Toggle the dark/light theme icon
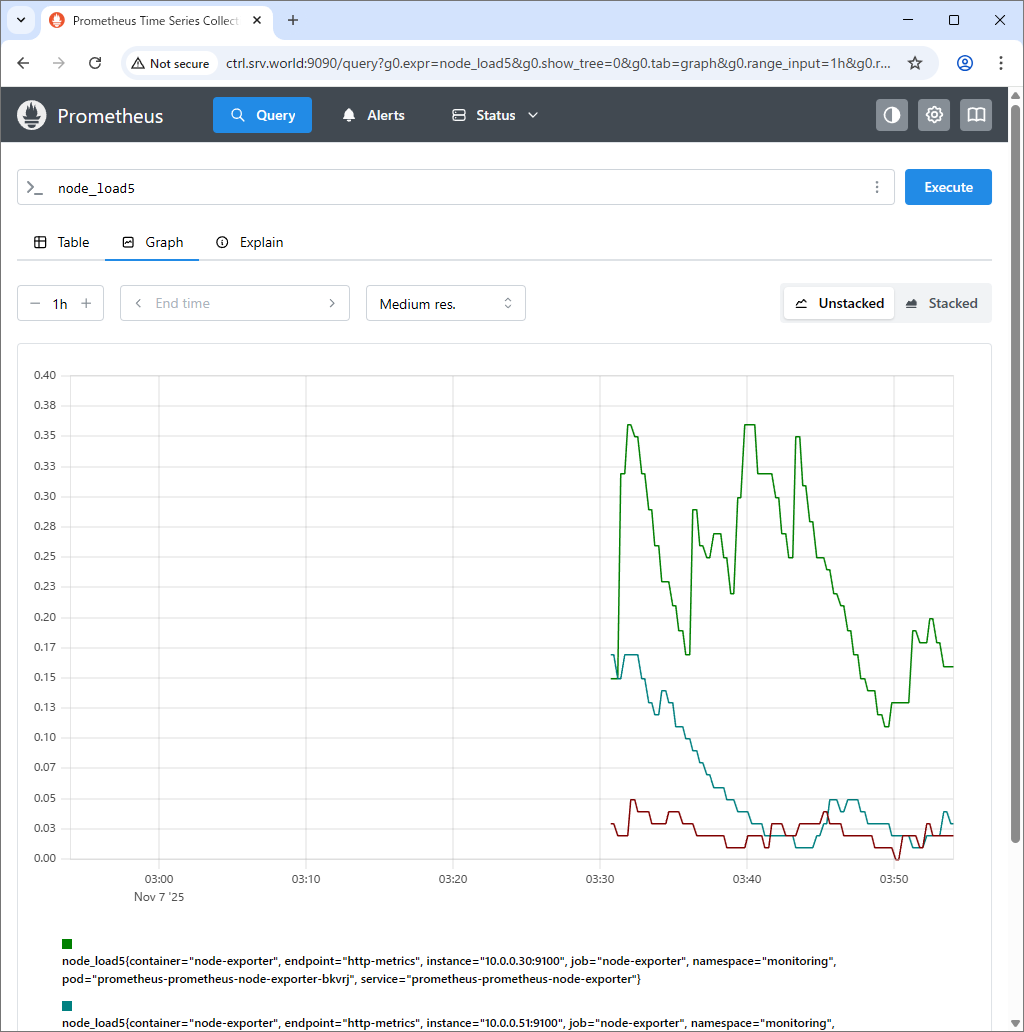The width and height of the screenshot is (1024, 1032). tap(892, 115)
